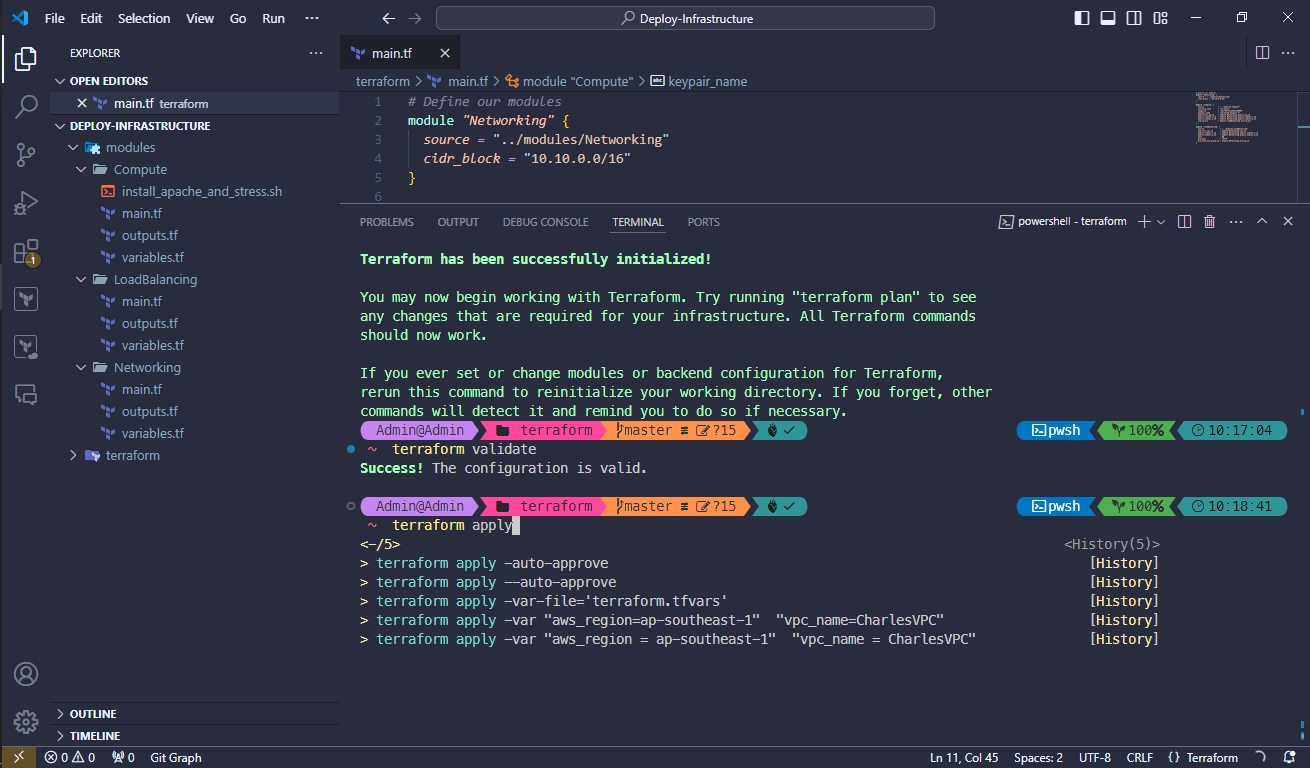The image size is (1310, 768).
Task: Change the UTF-8 encoding status item
Action: point(1095,757)
